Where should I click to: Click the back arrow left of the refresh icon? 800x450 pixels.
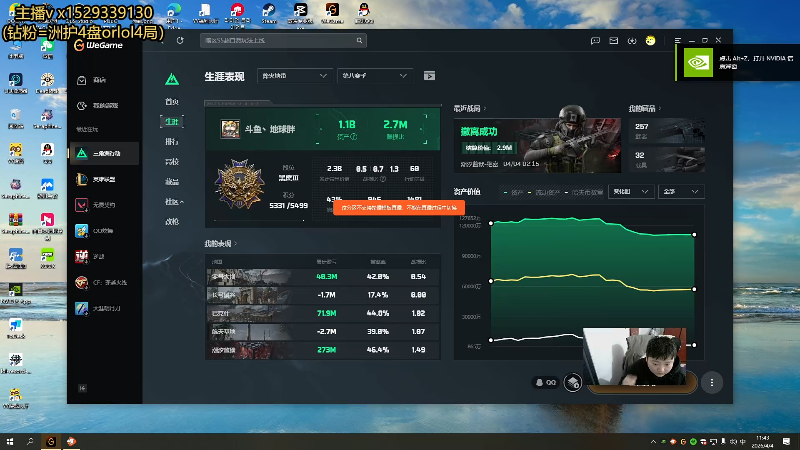point(162,41)
